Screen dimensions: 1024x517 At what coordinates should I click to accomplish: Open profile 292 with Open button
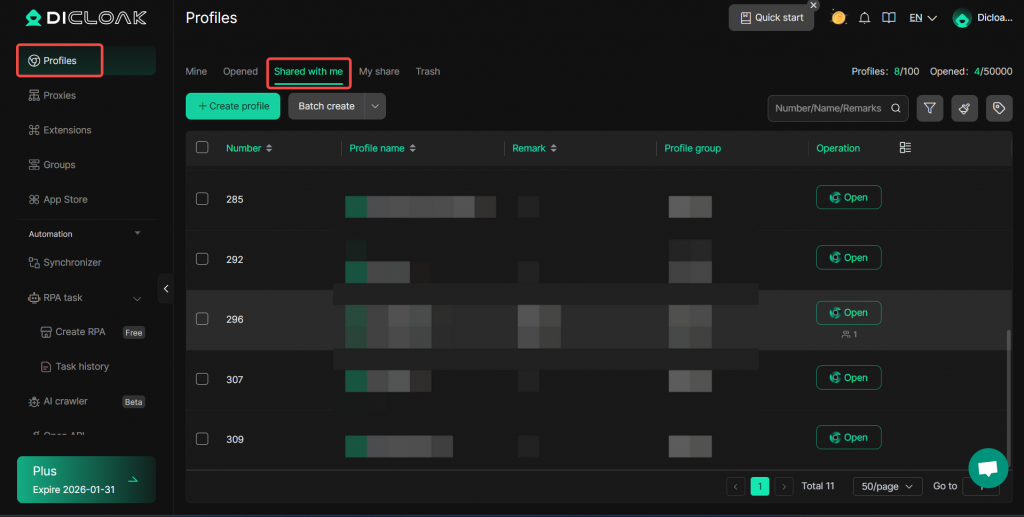click(x=848, y=258)
